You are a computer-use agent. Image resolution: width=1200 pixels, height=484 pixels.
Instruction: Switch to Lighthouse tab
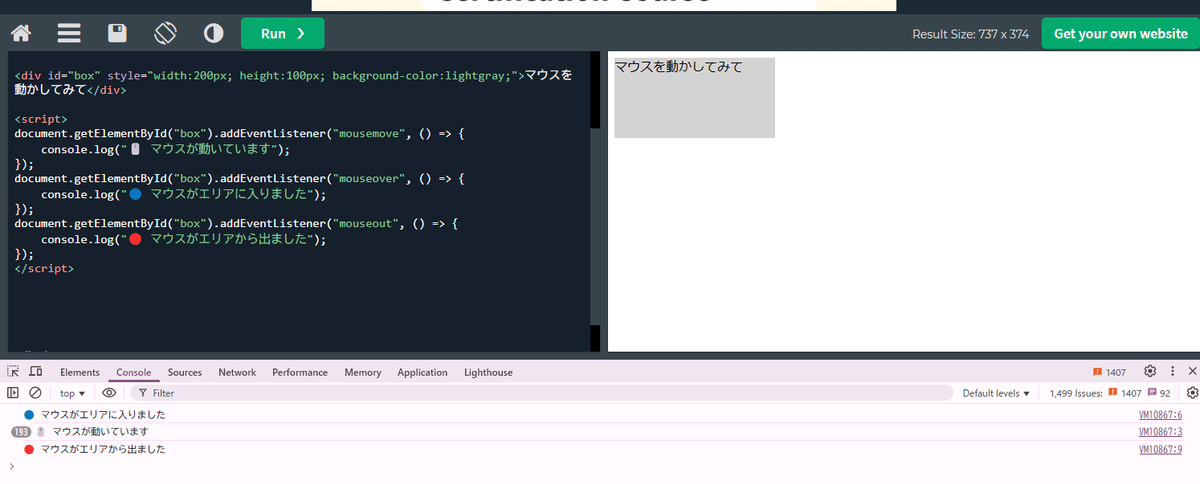tap(488, 372)
